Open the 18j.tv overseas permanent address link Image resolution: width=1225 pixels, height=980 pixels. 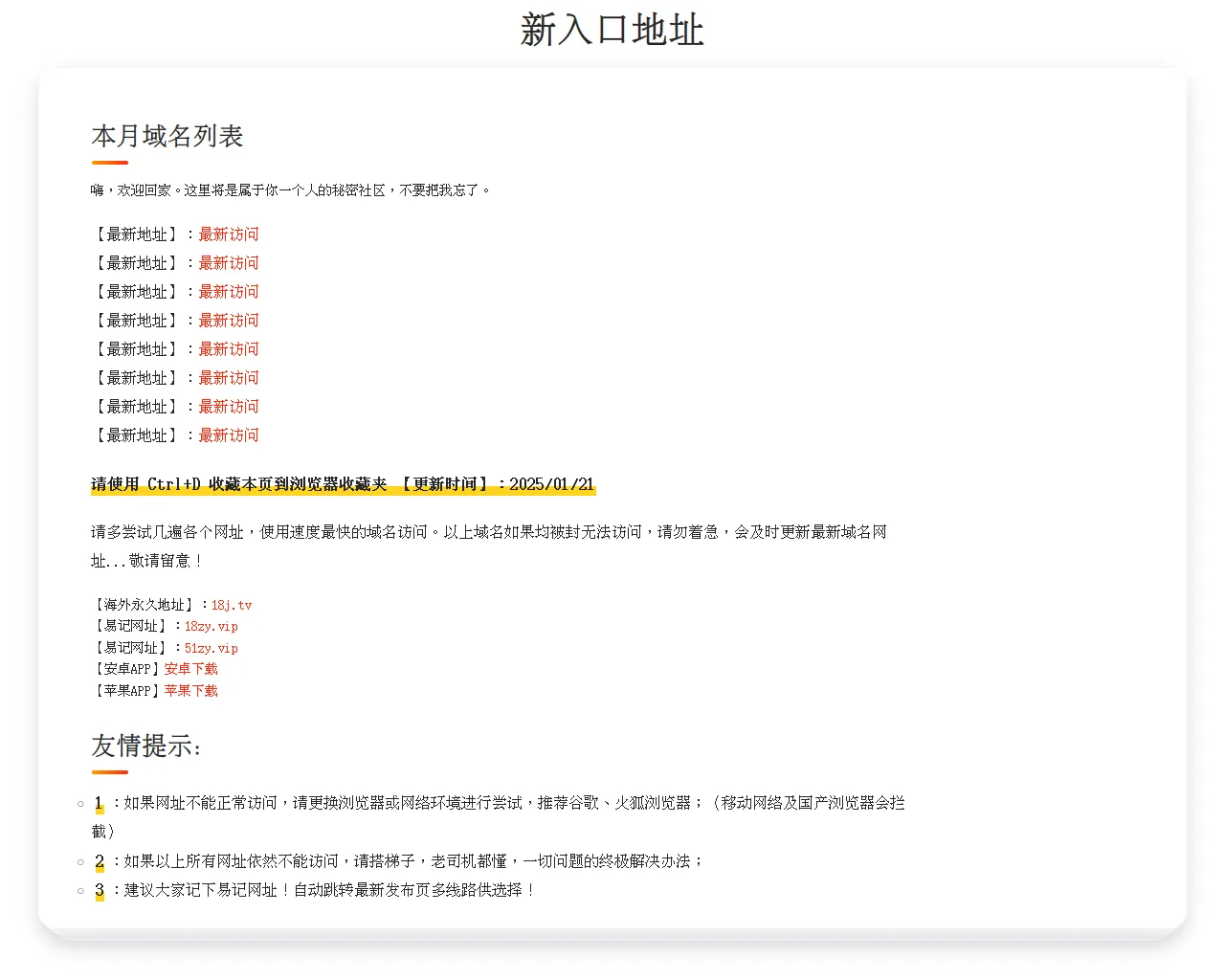tap(231, 605)
